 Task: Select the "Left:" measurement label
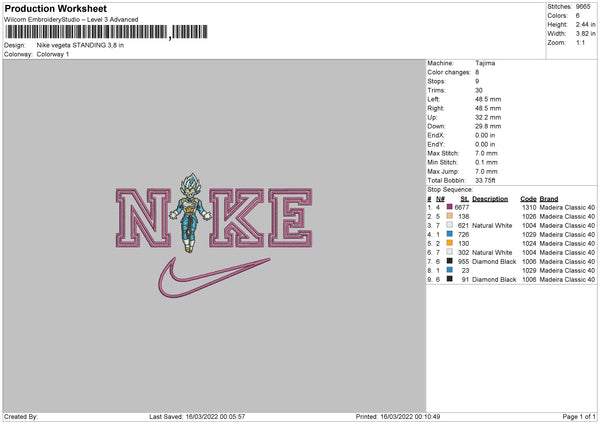(x=434, y=99)
